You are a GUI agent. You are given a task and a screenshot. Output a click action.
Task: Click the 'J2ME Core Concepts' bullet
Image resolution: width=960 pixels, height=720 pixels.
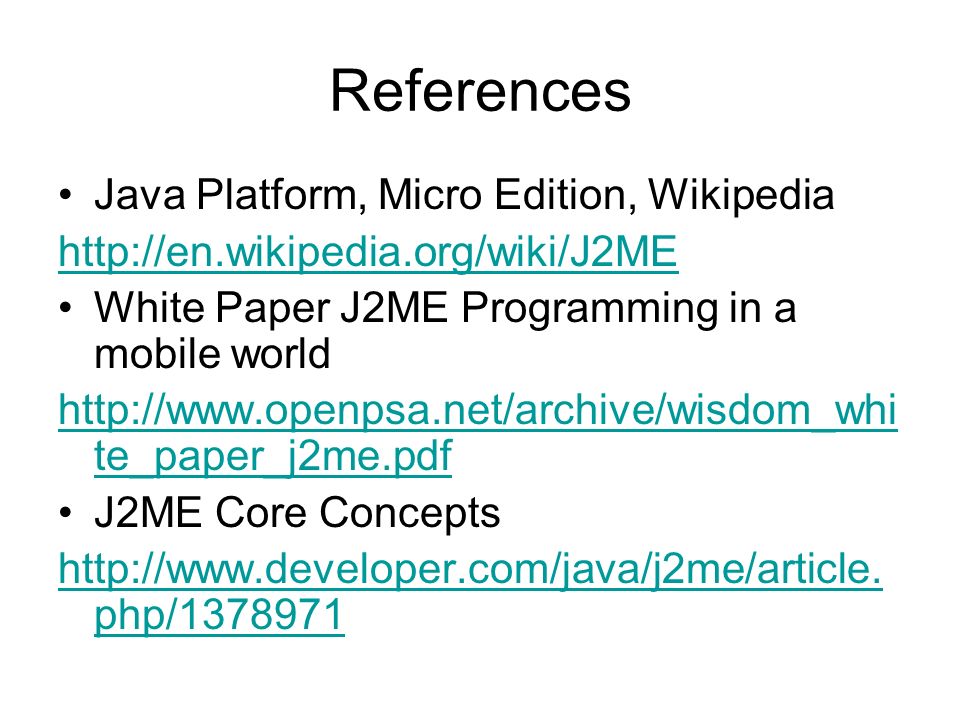(297, 512)
